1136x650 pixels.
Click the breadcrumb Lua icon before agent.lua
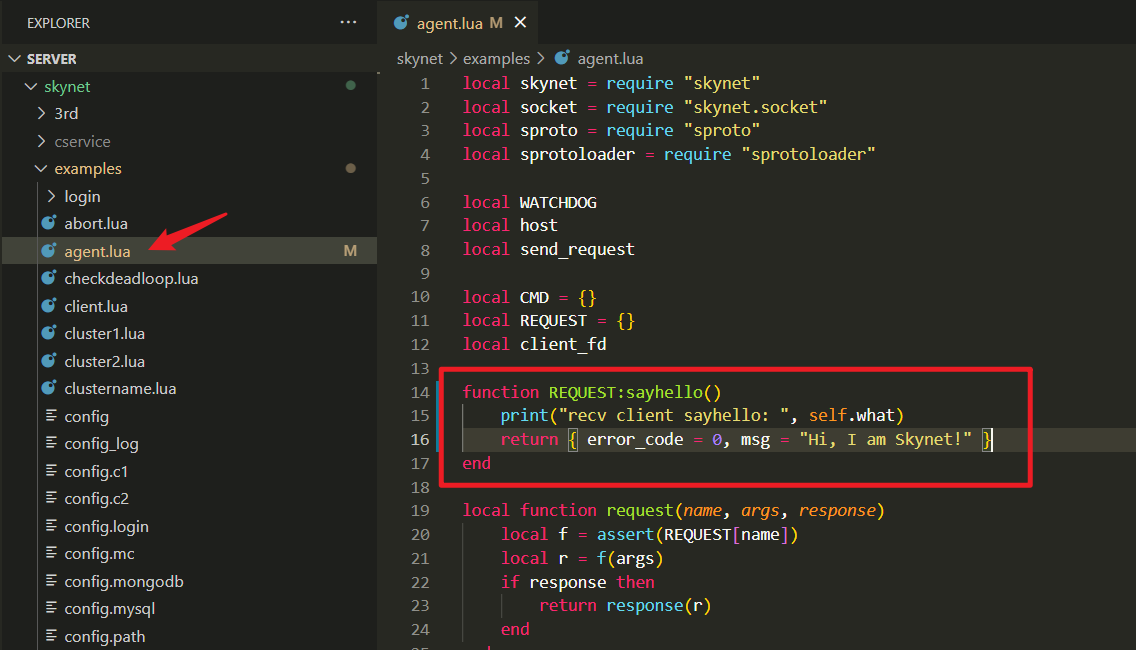click(562, 59)
